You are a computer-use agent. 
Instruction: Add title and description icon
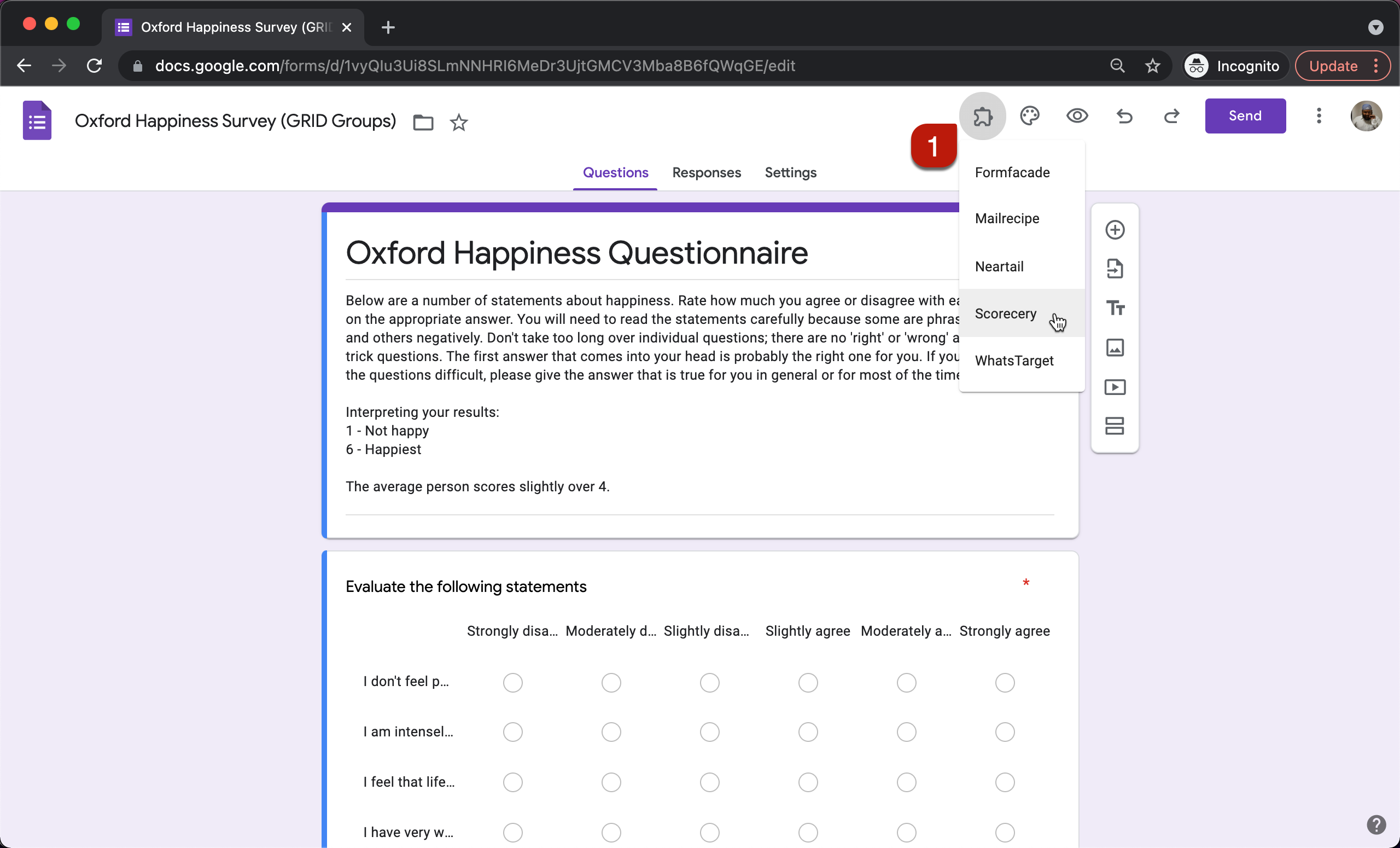coord(1115,308)
